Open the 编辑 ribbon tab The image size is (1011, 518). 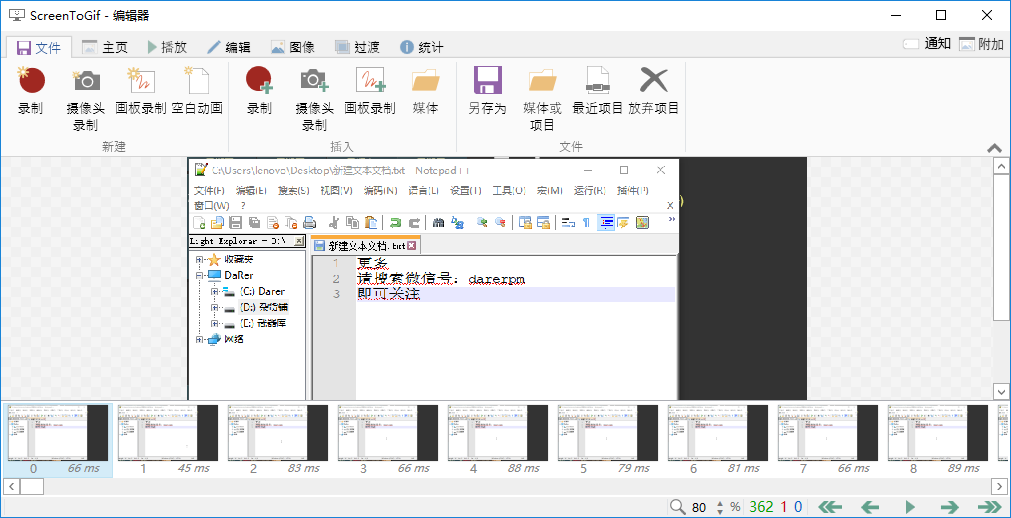pyautogui.click(x=229, y=47)
